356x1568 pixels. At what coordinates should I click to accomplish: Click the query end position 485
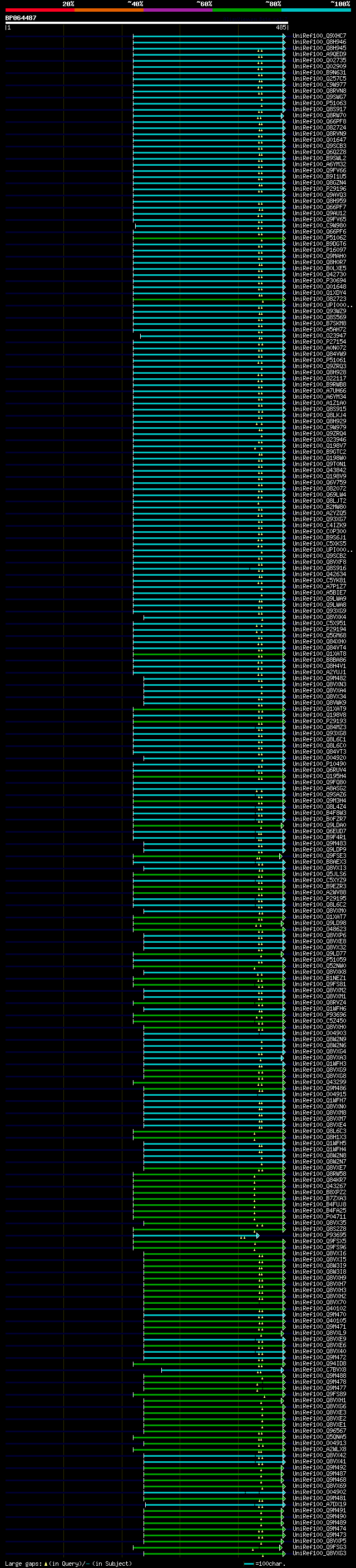click(280, 27)
